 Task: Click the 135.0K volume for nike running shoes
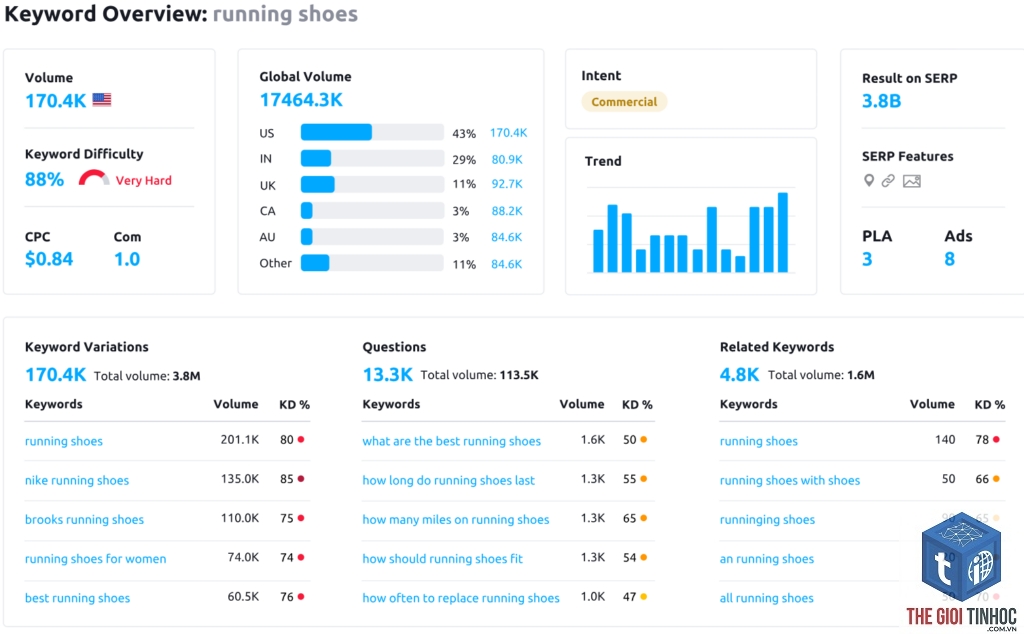click(240, 479)
